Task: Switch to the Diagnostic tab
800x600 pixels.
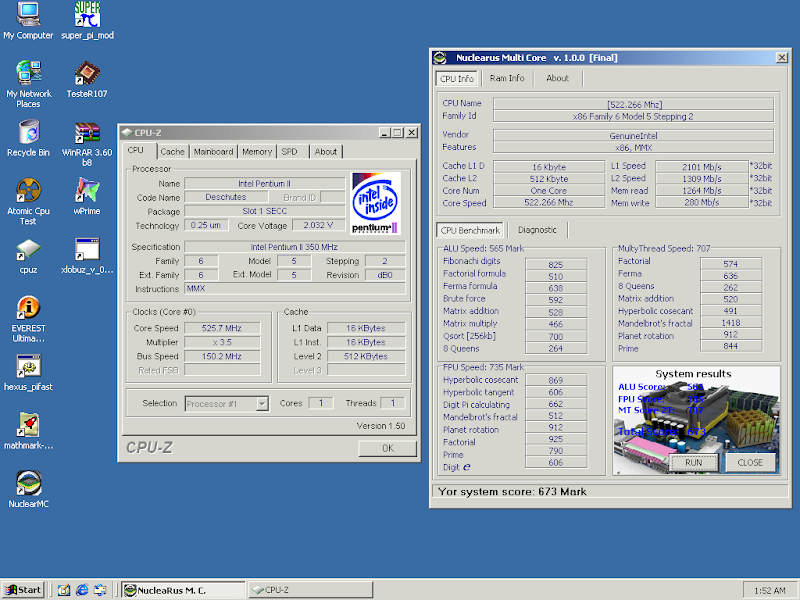Action: click(537, 230)
